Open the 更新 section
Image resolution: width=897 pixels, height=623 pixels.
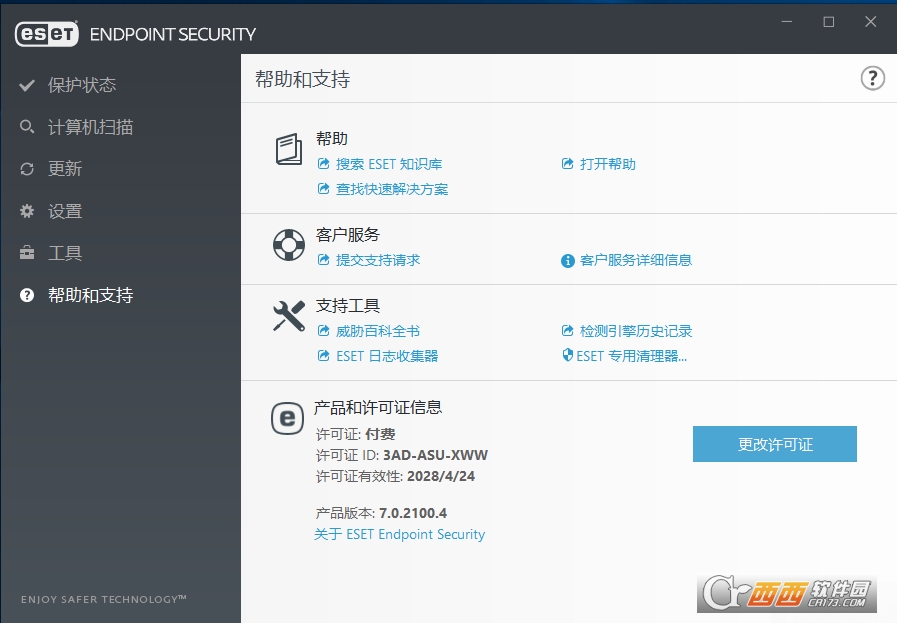pyautogui.click(x=65, y=169)
